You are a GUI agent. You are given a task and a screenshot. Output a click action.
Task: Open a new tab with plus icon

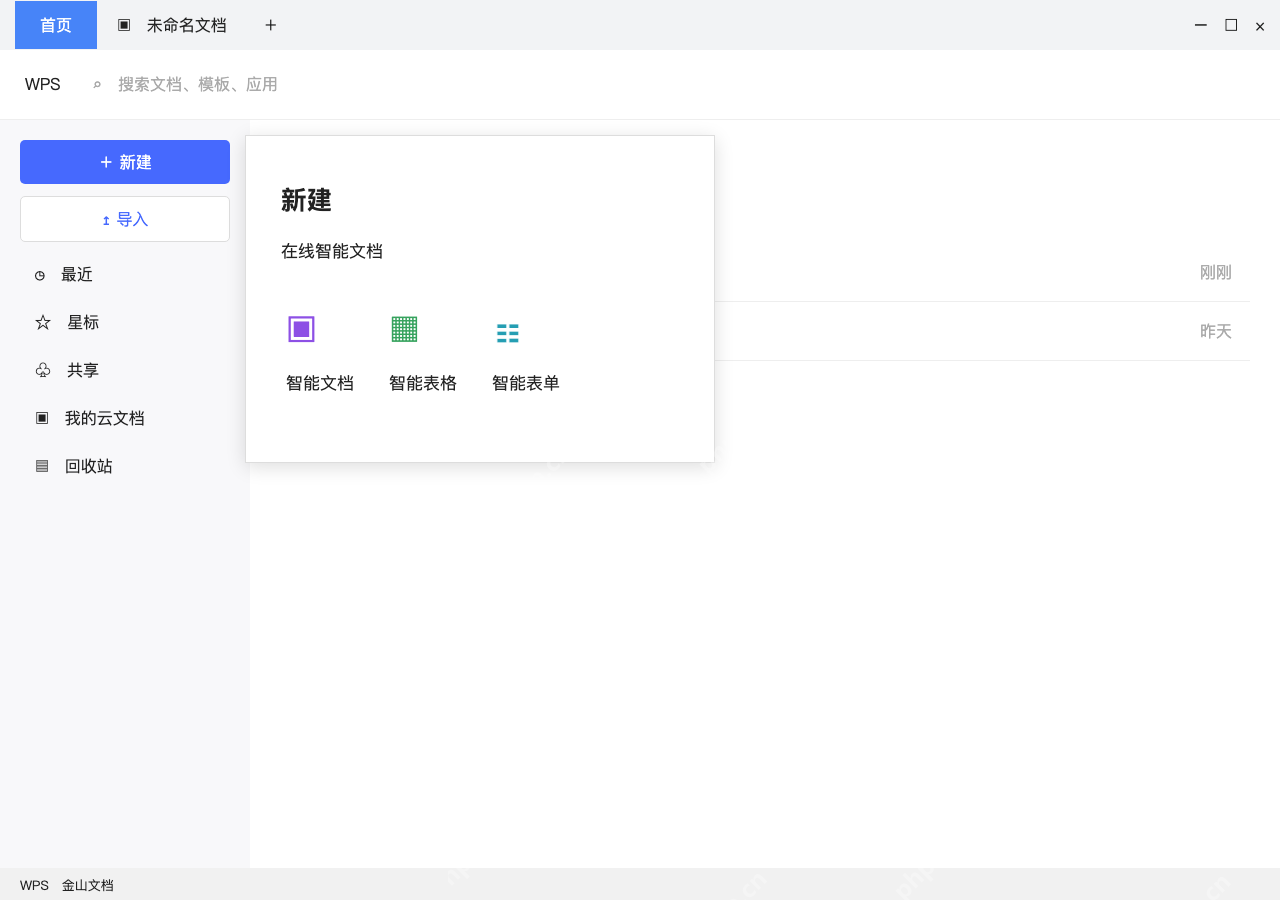pos(270,25)
